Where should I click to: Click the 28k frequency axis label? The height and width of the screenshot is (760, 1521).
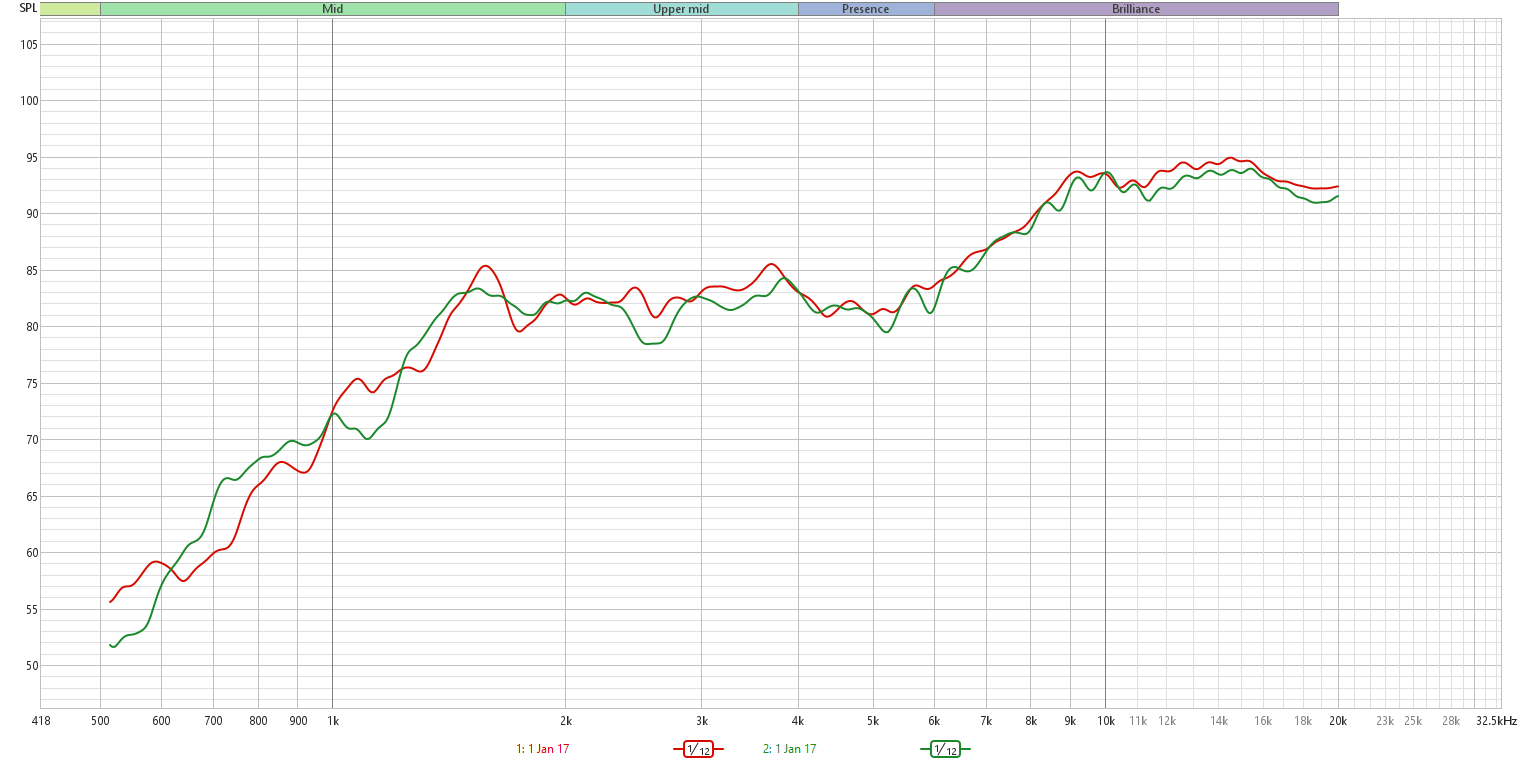(1451, 720)
